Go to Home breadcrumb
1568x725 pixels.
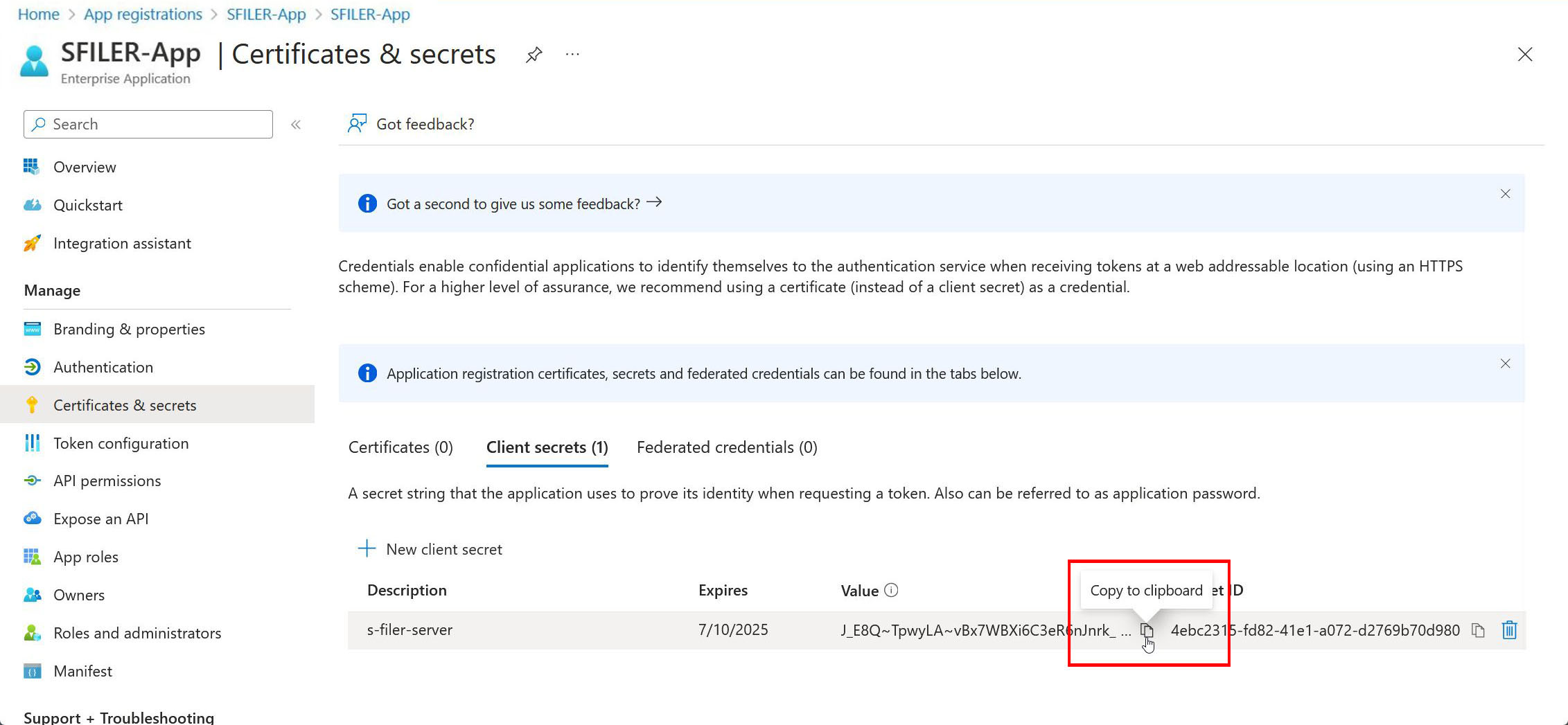(x=38, y=14)
